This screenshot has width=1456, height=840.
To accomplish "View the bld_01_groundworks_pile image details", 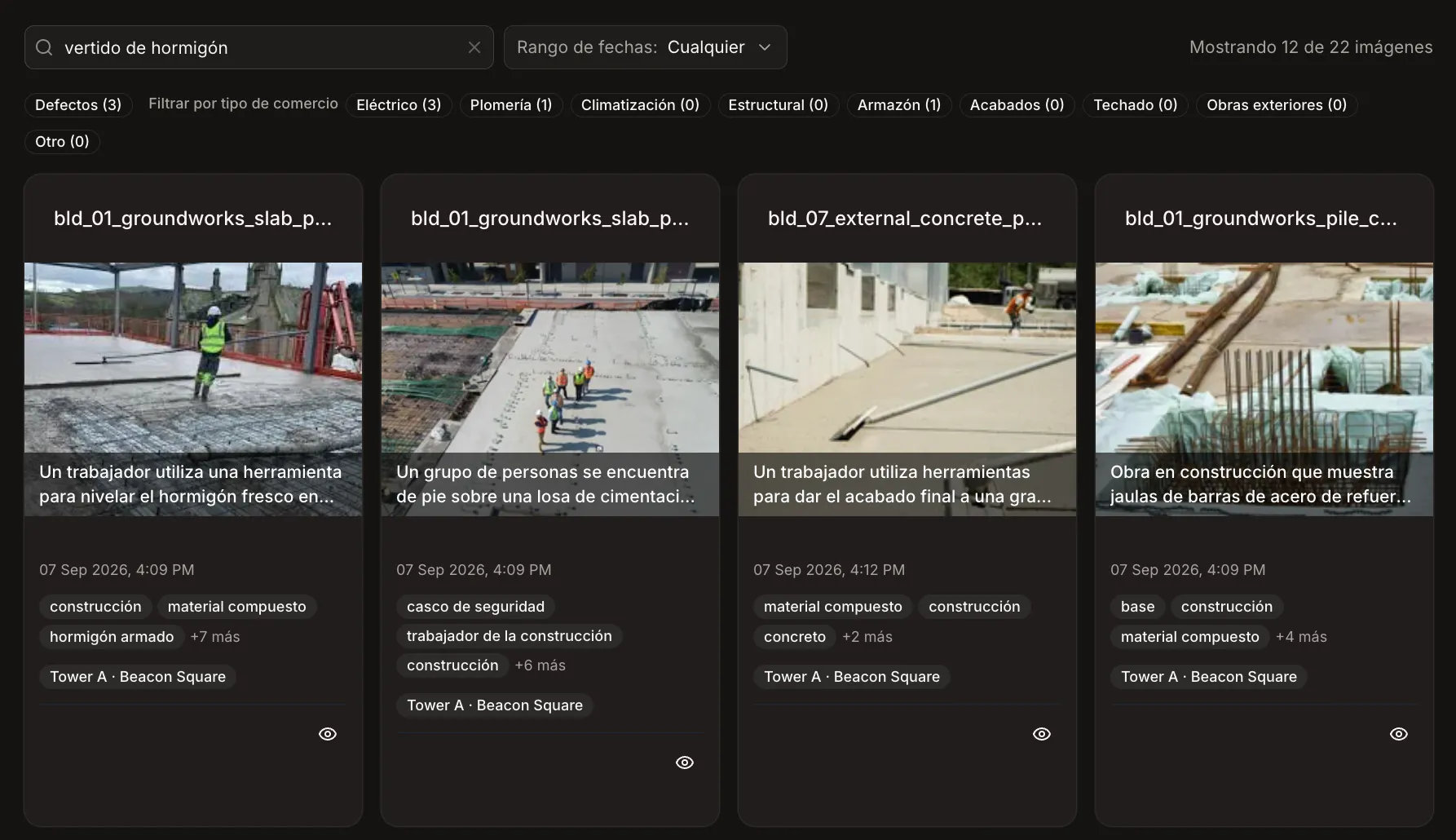I will point(1399,734).
